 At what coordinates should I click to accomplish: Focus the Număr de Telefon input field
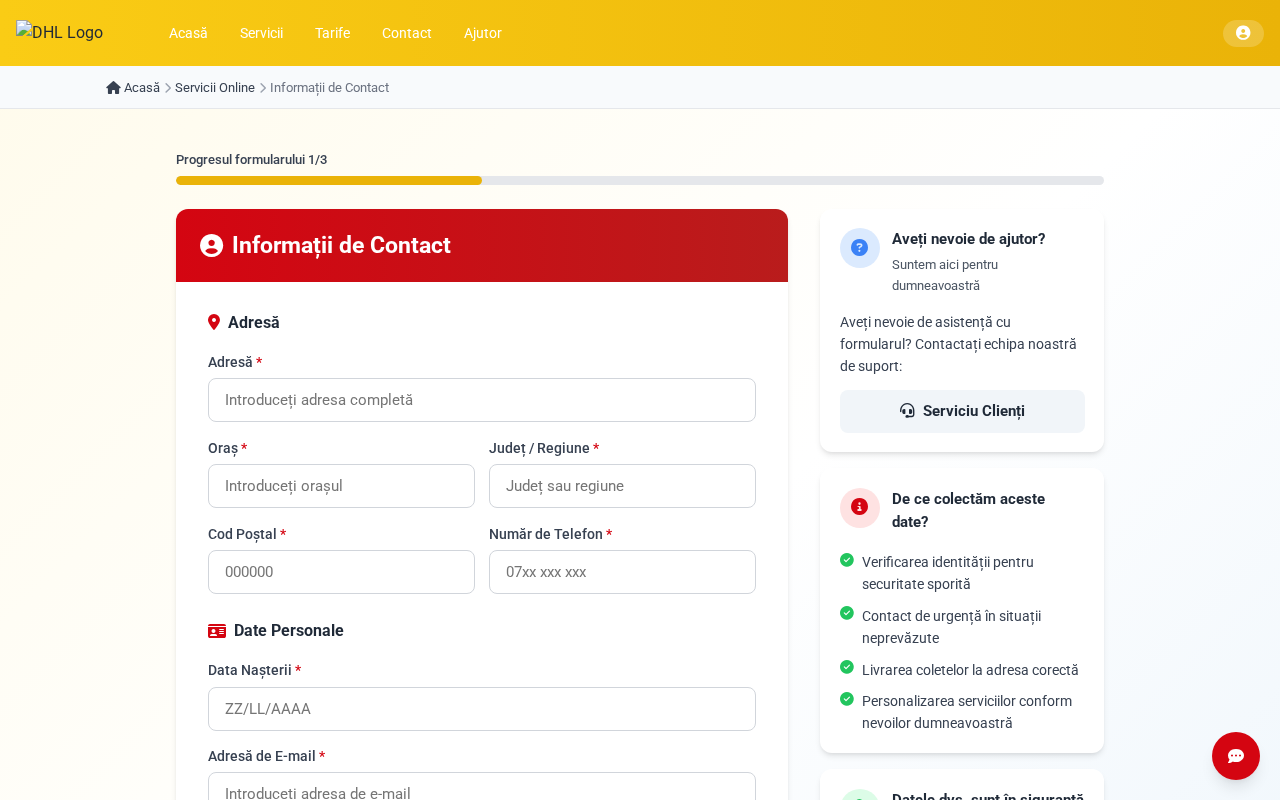point(622,572)
